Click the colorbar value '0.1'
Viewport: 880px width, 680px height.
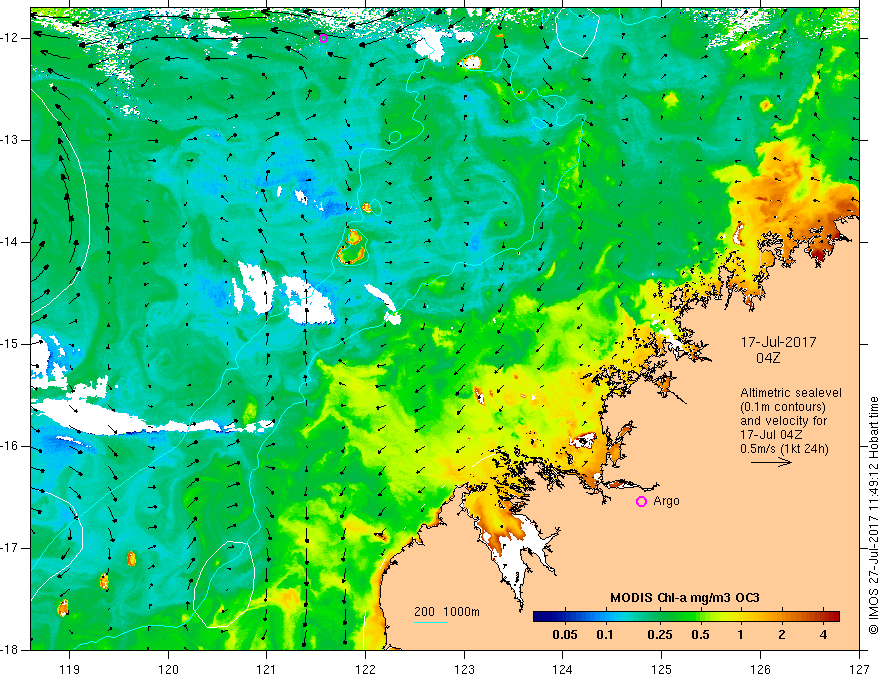tap(604, 635)
